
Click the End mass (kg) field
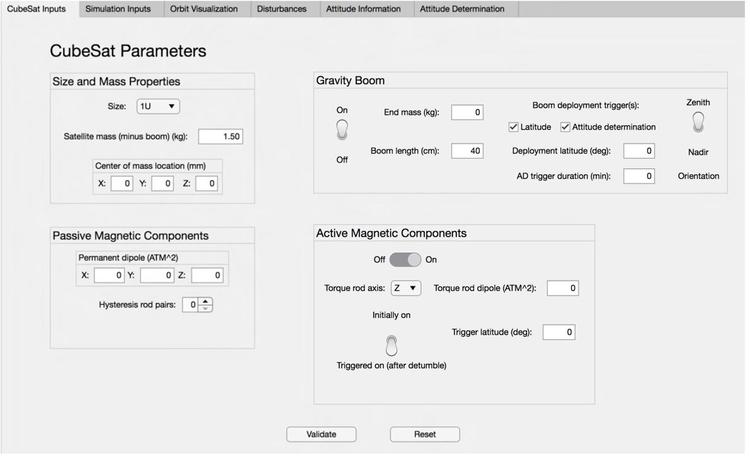[467, 112]
